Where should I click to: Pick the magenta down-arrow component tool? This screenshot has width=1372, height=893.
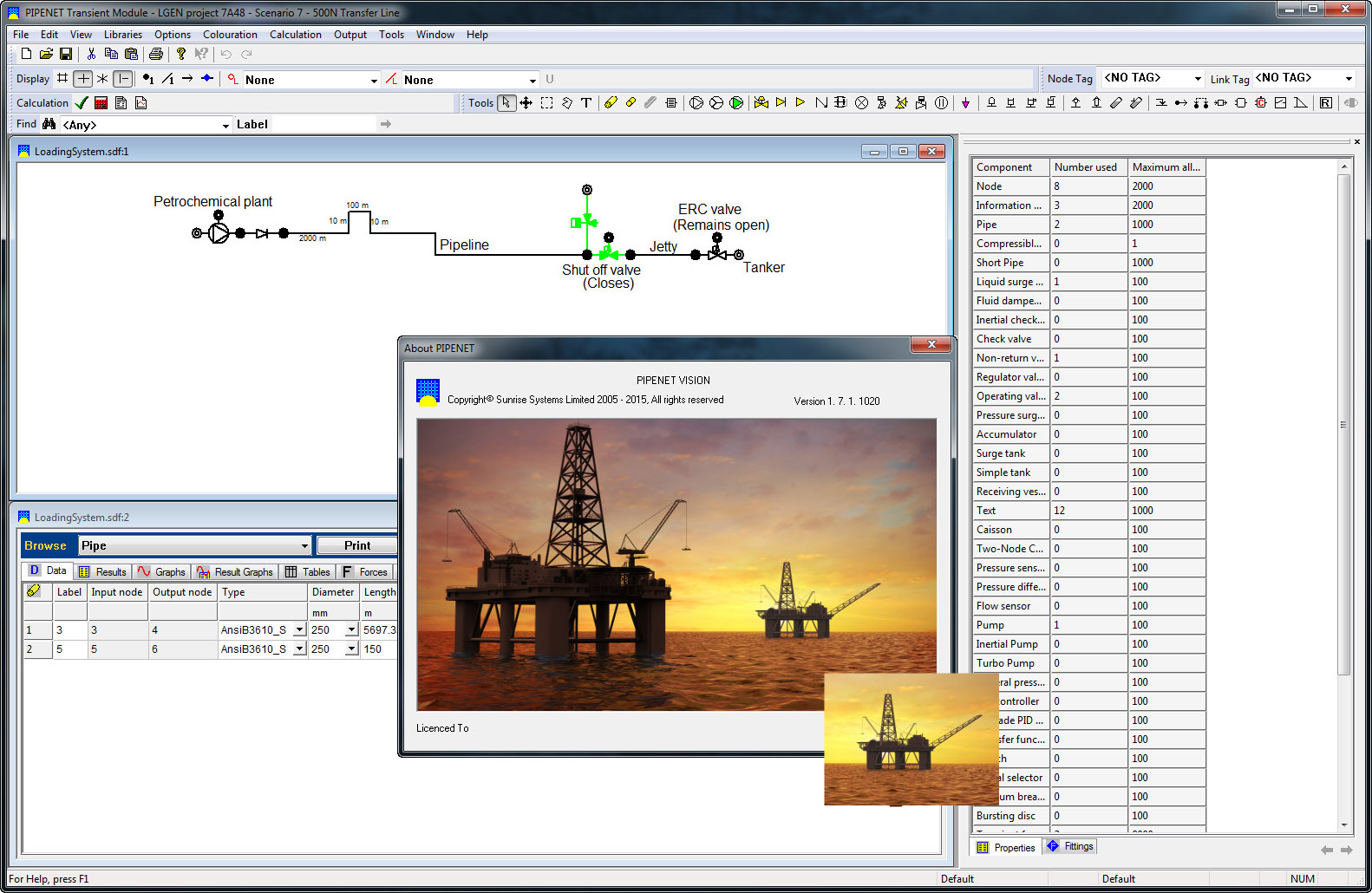965,102
